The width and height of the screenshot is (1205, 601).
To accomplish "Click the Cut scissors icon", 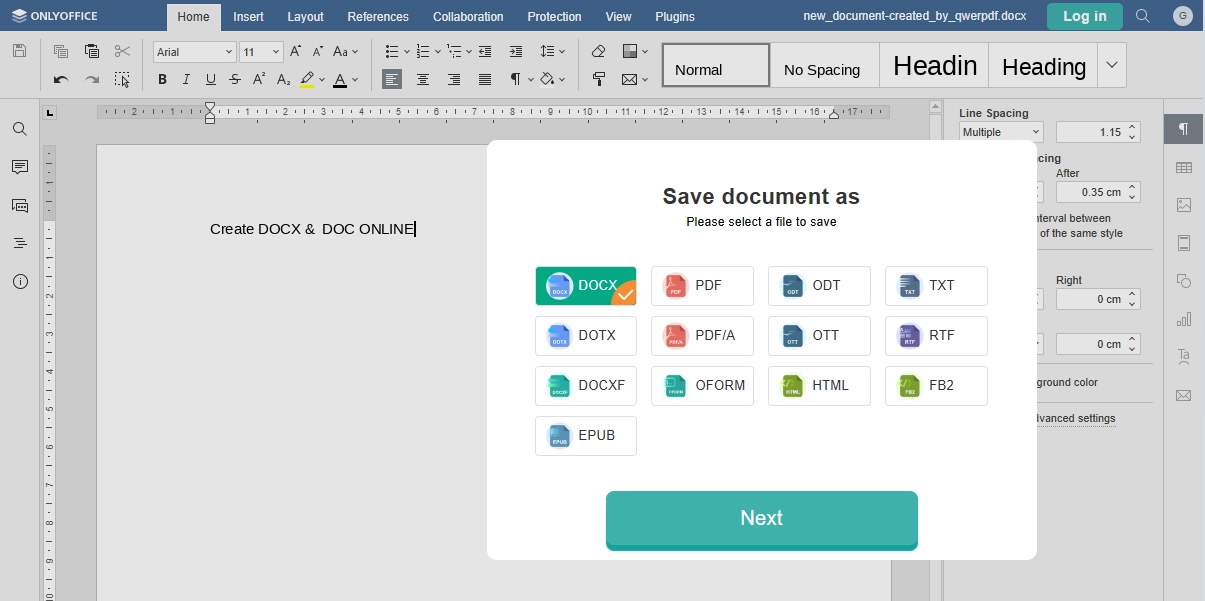I will coord(122,51).
